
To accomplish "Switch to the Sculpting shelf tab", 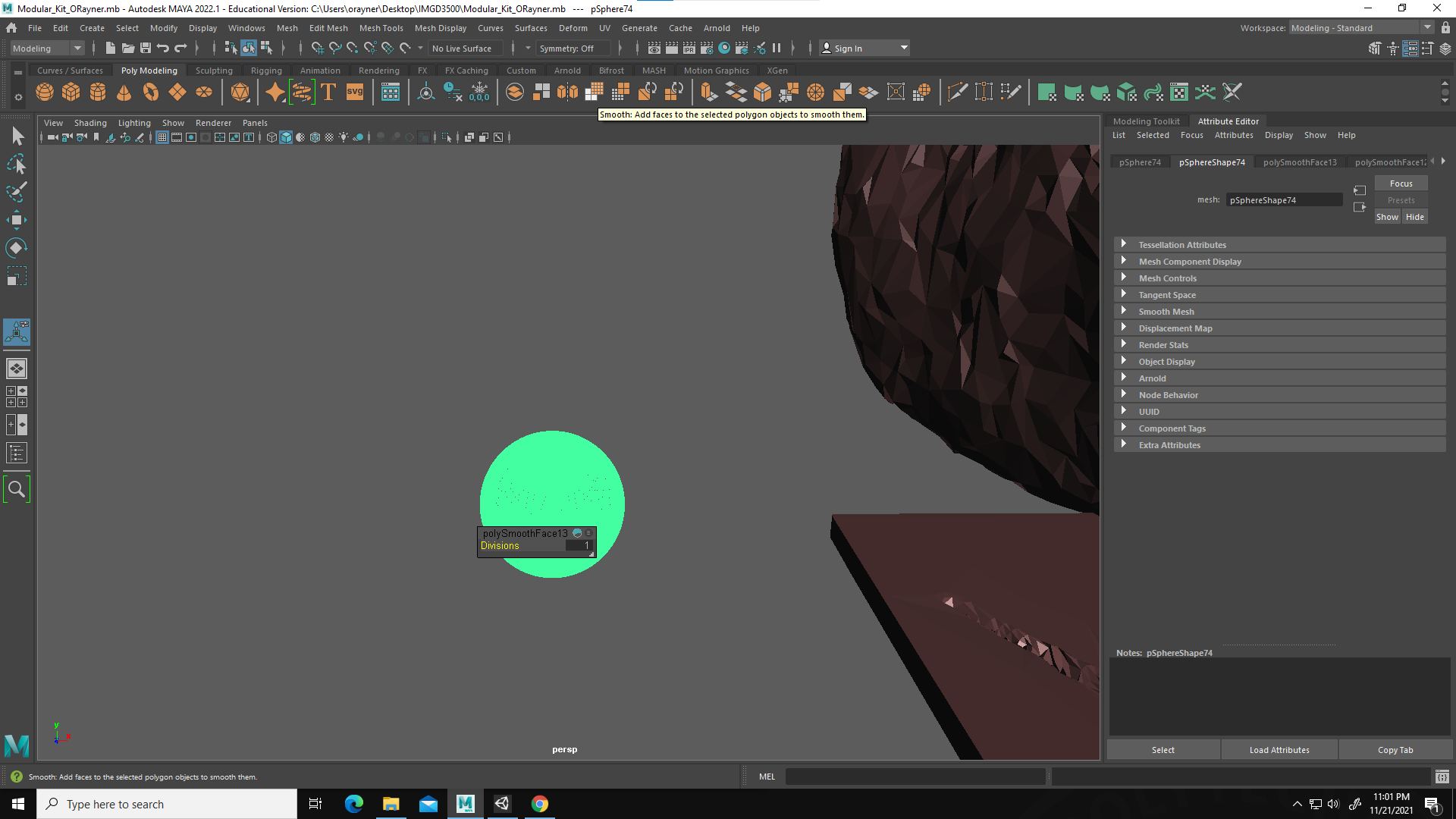I will (214, 71).
